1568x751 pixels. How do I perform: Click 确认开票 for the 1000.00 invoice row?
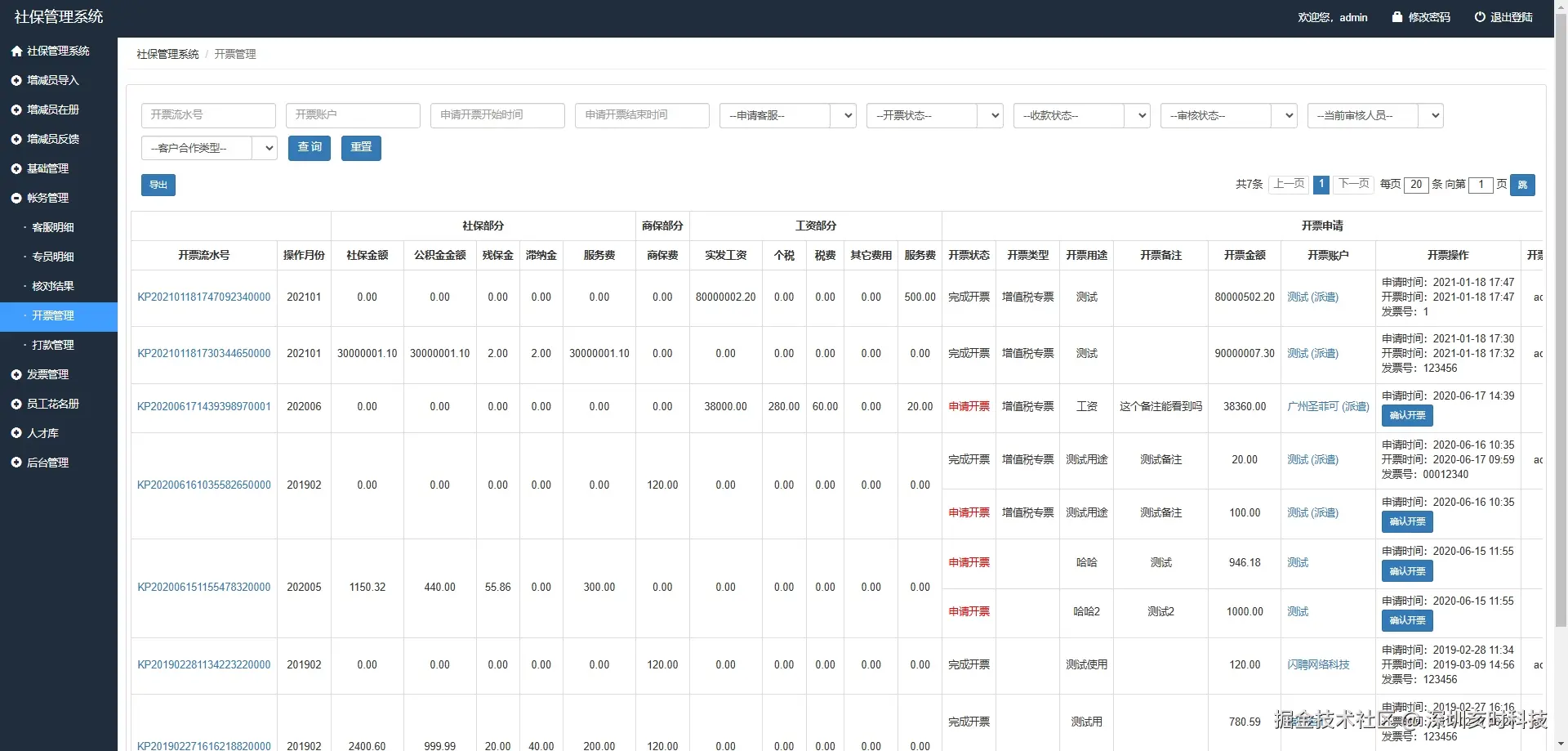(x=1407, y=621)
